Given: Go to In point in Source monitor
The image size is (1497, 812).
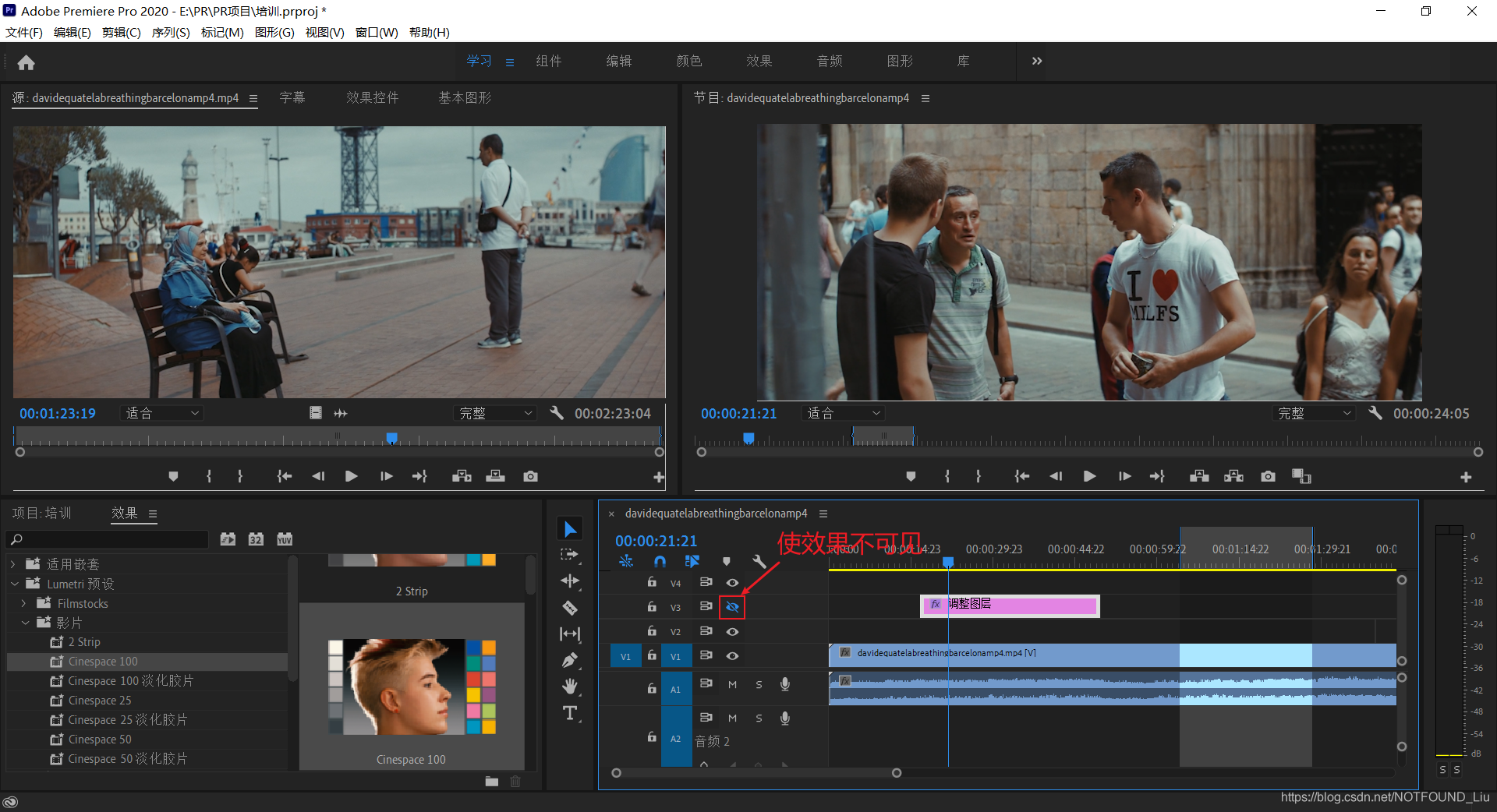Looking at the screenshot, I should coord(285,476).
